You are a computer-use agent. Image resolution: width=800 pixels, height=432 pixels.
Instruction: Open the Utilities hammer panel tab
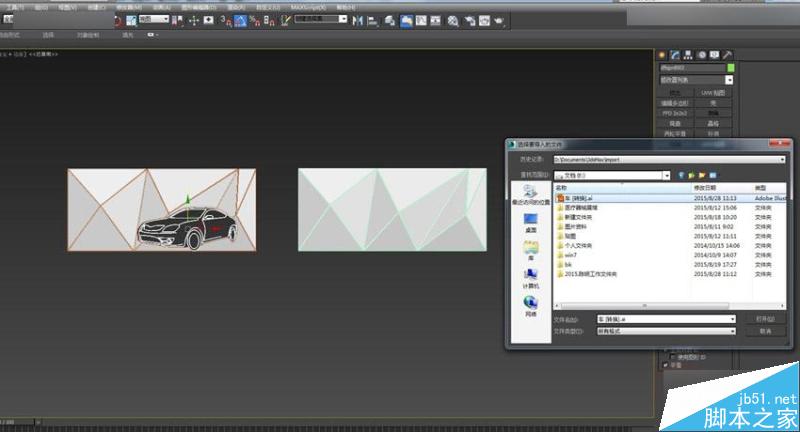coord(728,54)
